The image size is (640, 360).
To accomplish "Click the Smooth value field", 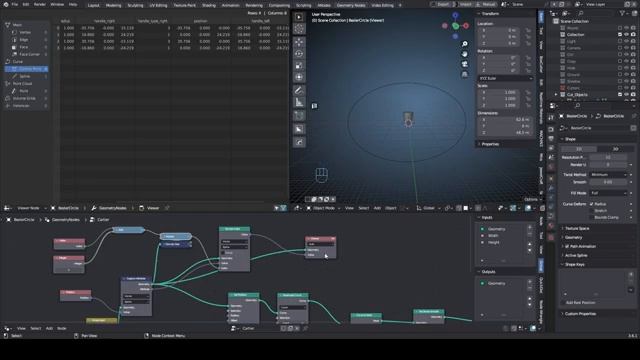I will pyautogui.click(x=608, y=182).
